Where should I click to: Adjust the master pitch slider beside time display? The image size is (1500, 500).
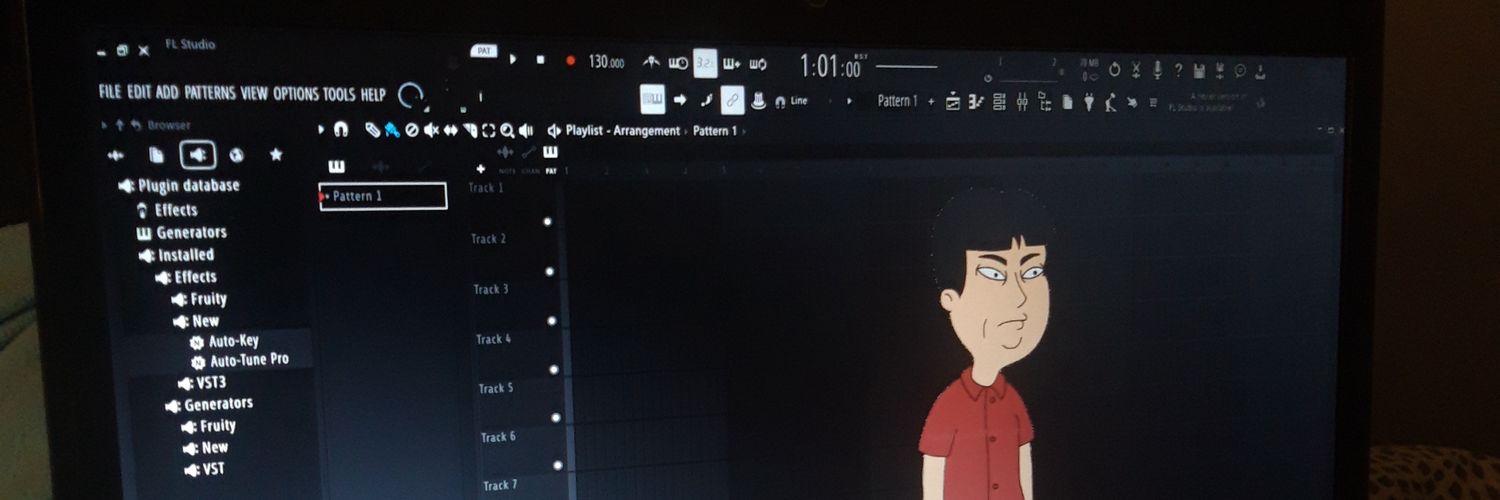(906, 67)
